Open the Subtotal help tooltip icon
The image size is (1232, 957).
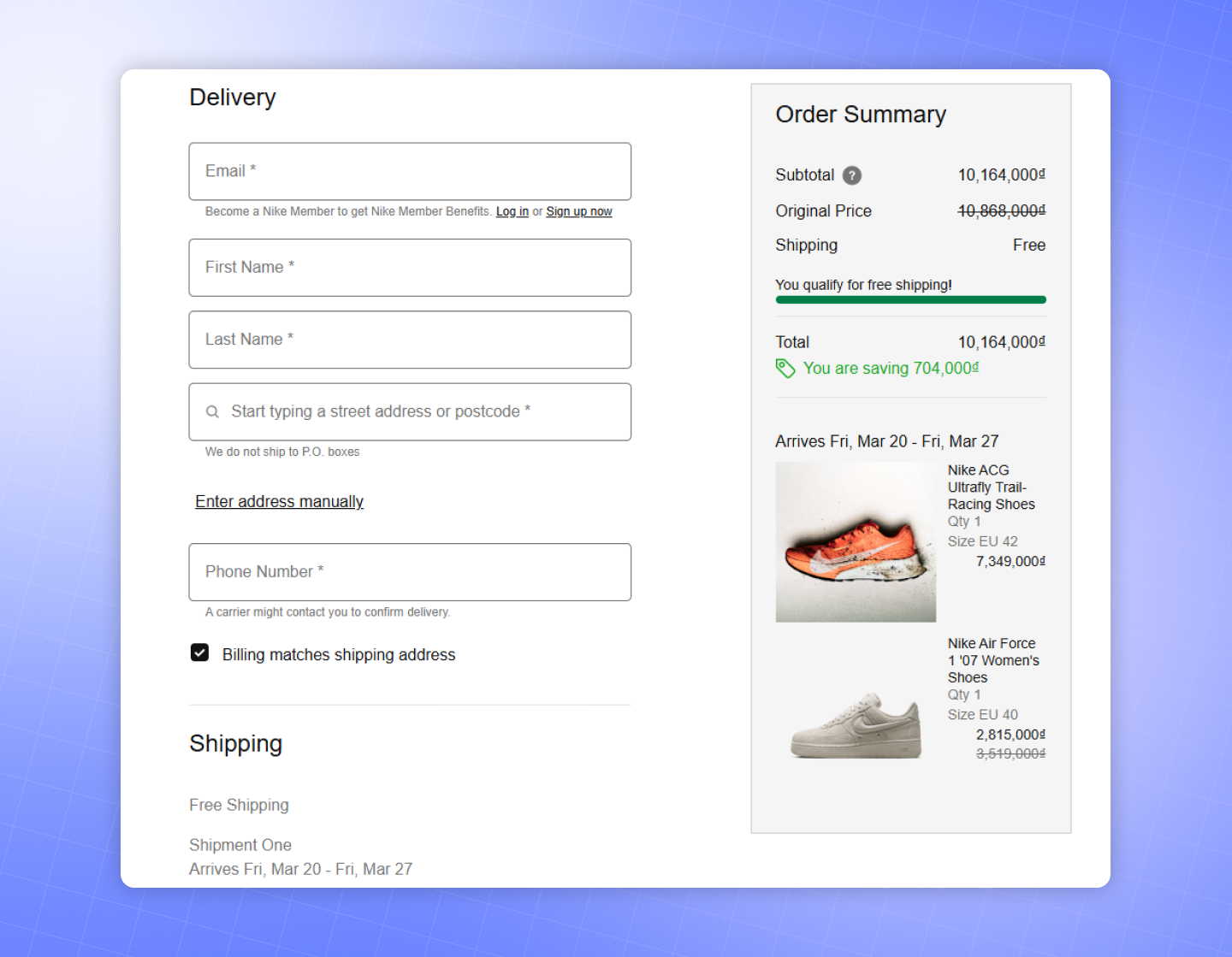(x=852, y=175)
